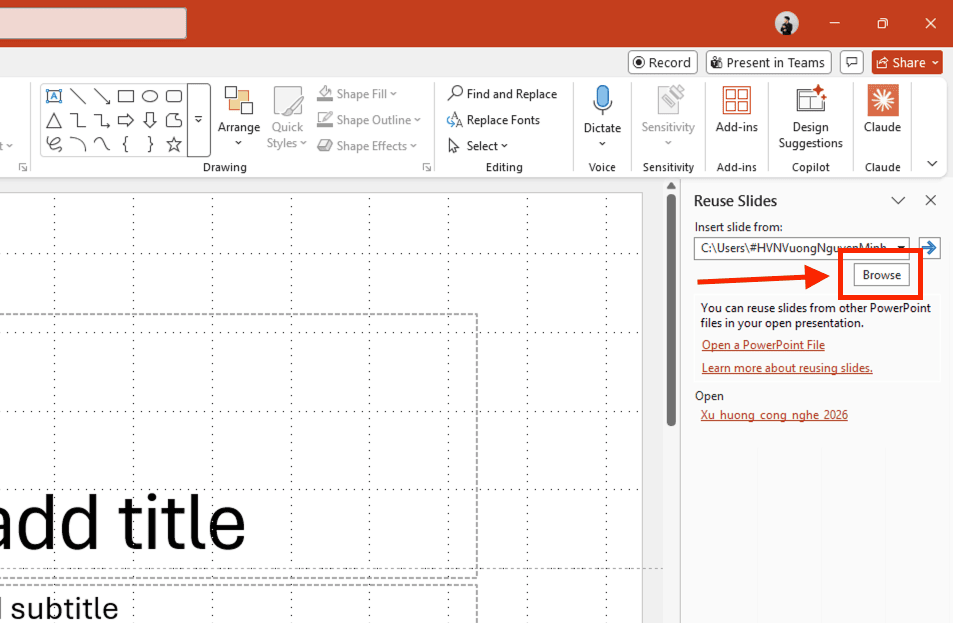
Task: Open the Comments pane icon
Action: (852, 63)
